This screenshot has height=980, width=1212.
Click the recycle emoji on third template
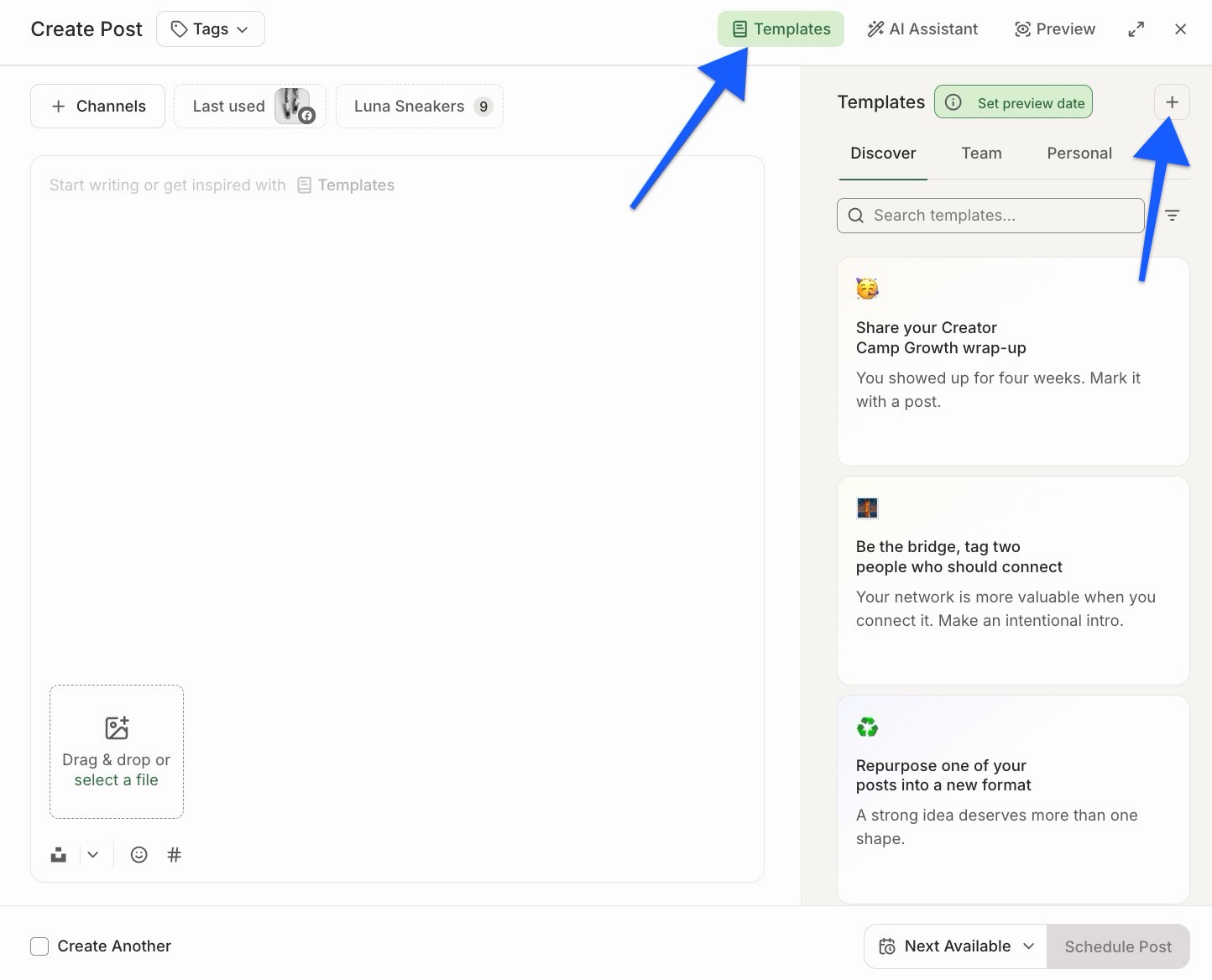(x=867, y=727)
